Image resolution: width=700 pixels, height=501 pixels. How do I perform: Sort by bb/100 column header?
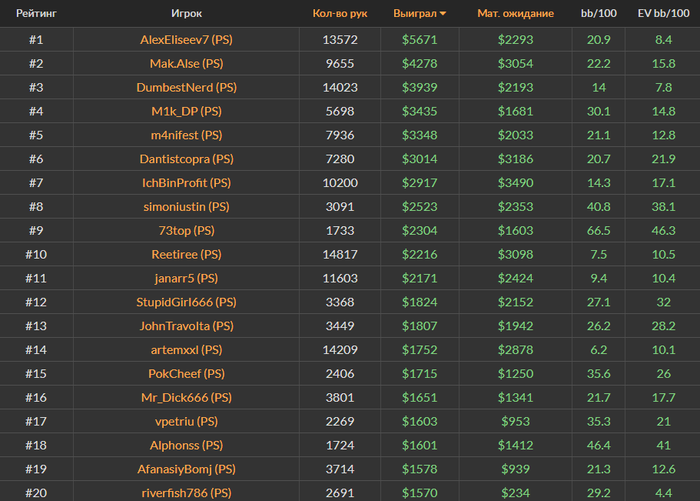point(599,14)
